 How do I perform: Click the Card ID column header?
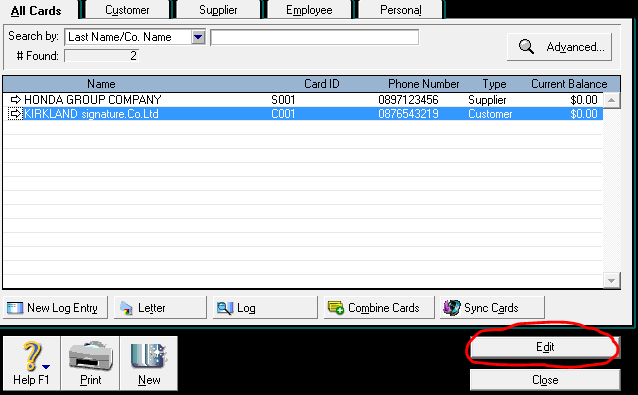321,84
